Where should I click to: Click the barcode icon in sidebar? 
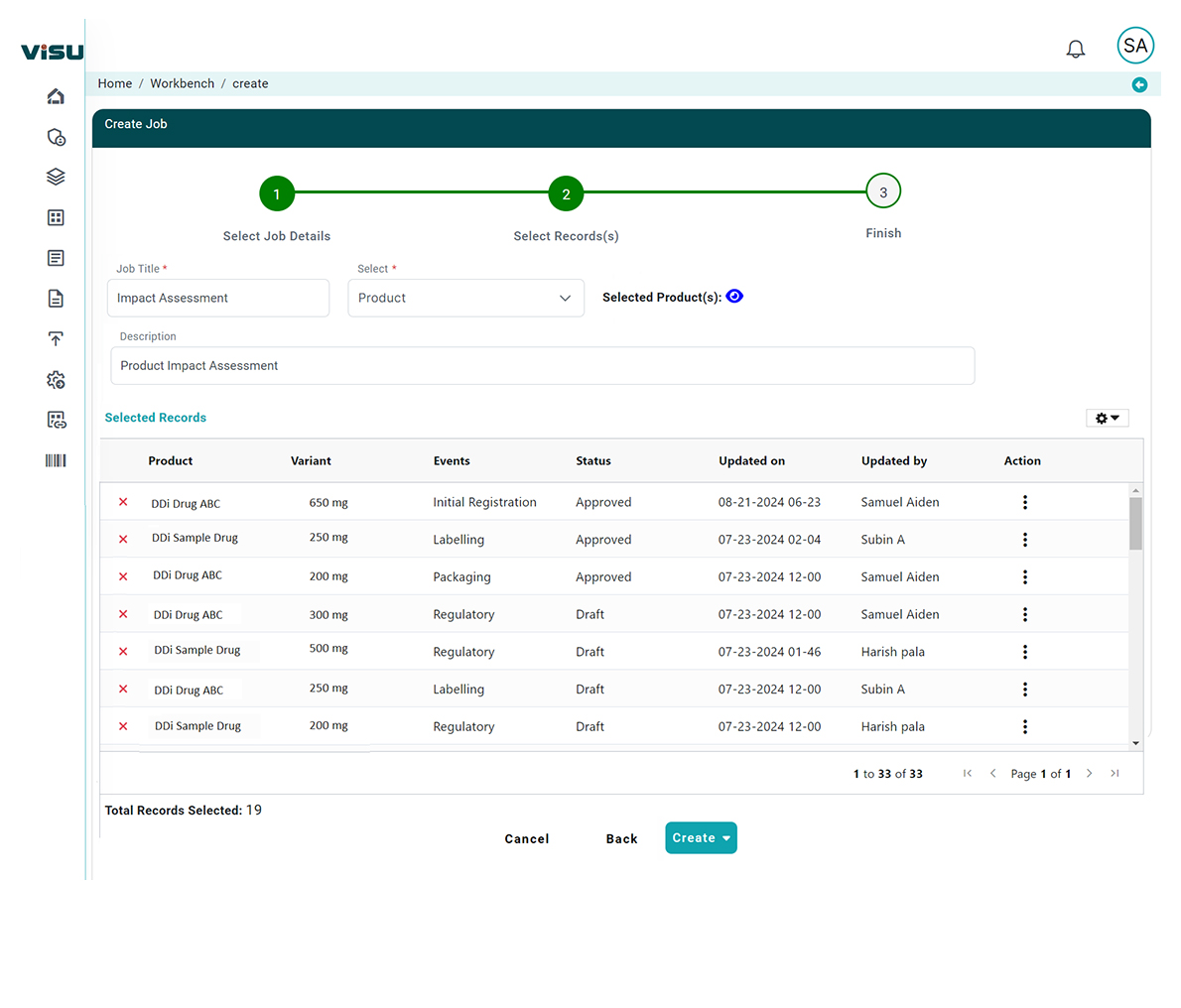click(56, 460)
